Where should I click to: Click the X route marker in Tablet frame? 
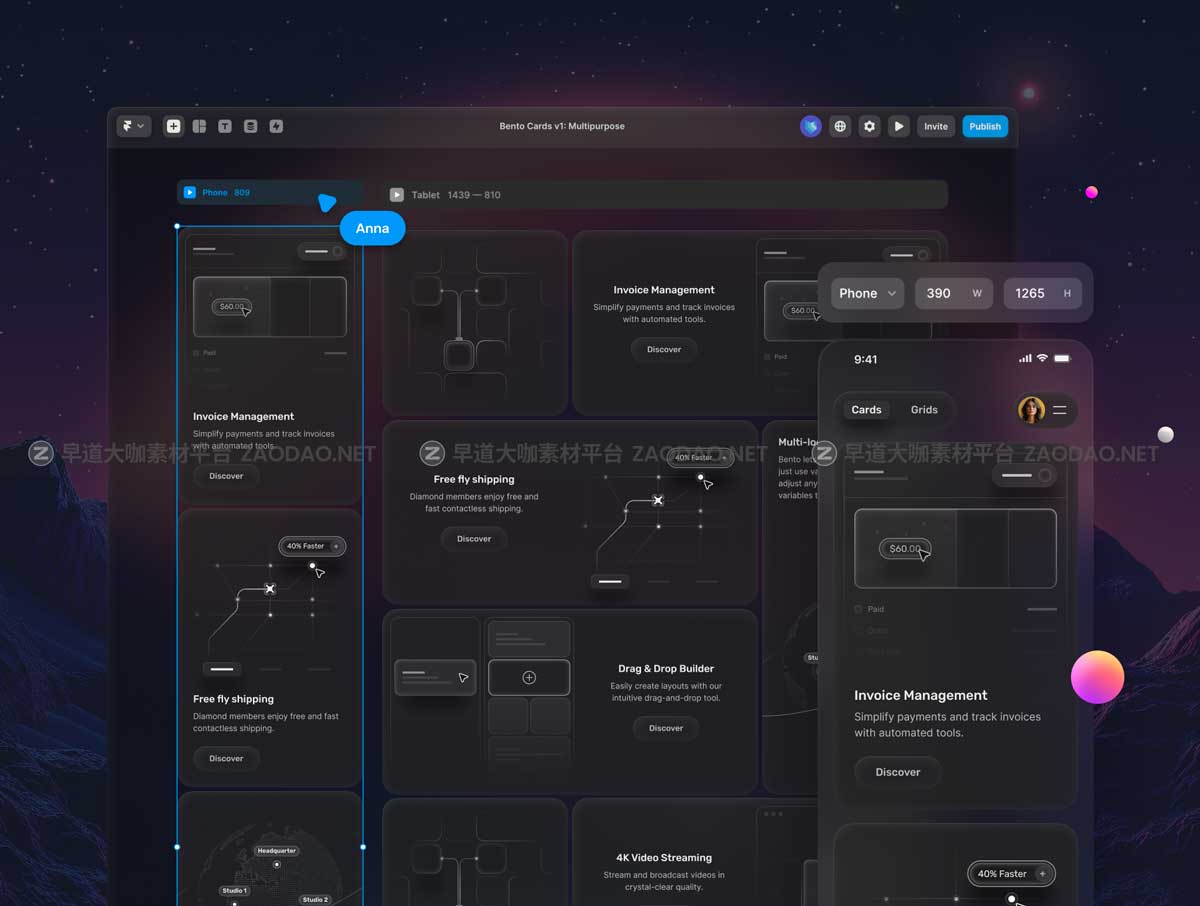pos(658,500)
